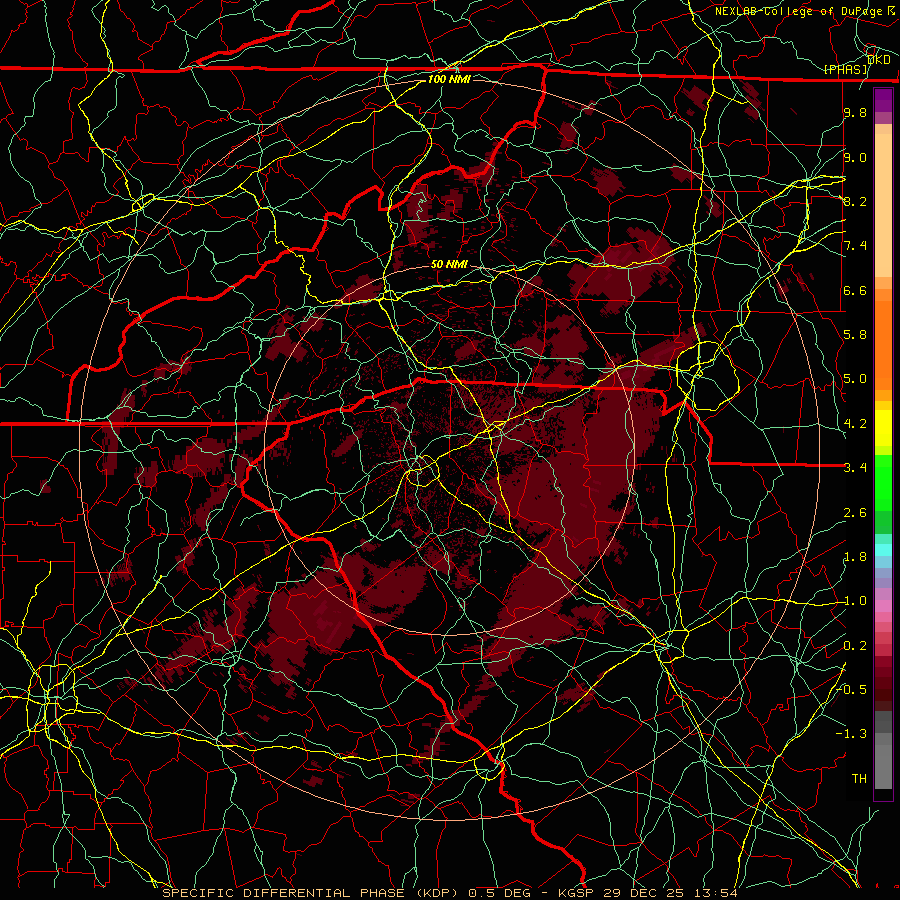This screenshot has width=900, height=900.
Task: Click the "TH" threshold label on the scale
Action: (859, 779)
